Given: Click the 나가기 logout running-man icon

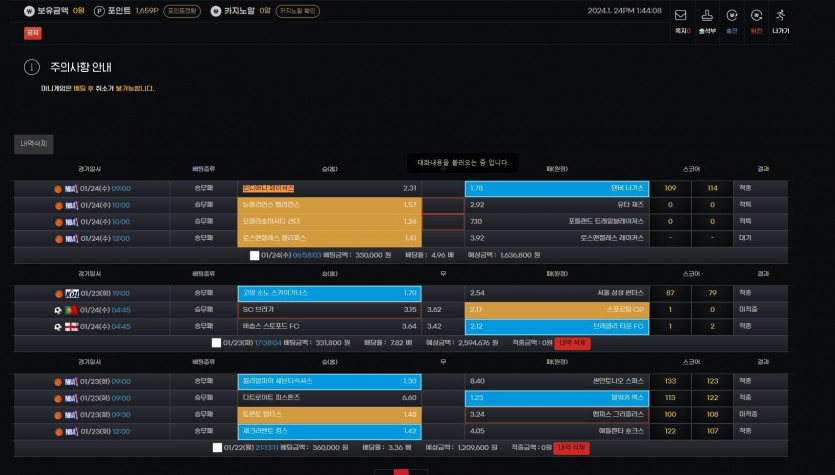Looking at the screenshot, I should coord(781,16).
